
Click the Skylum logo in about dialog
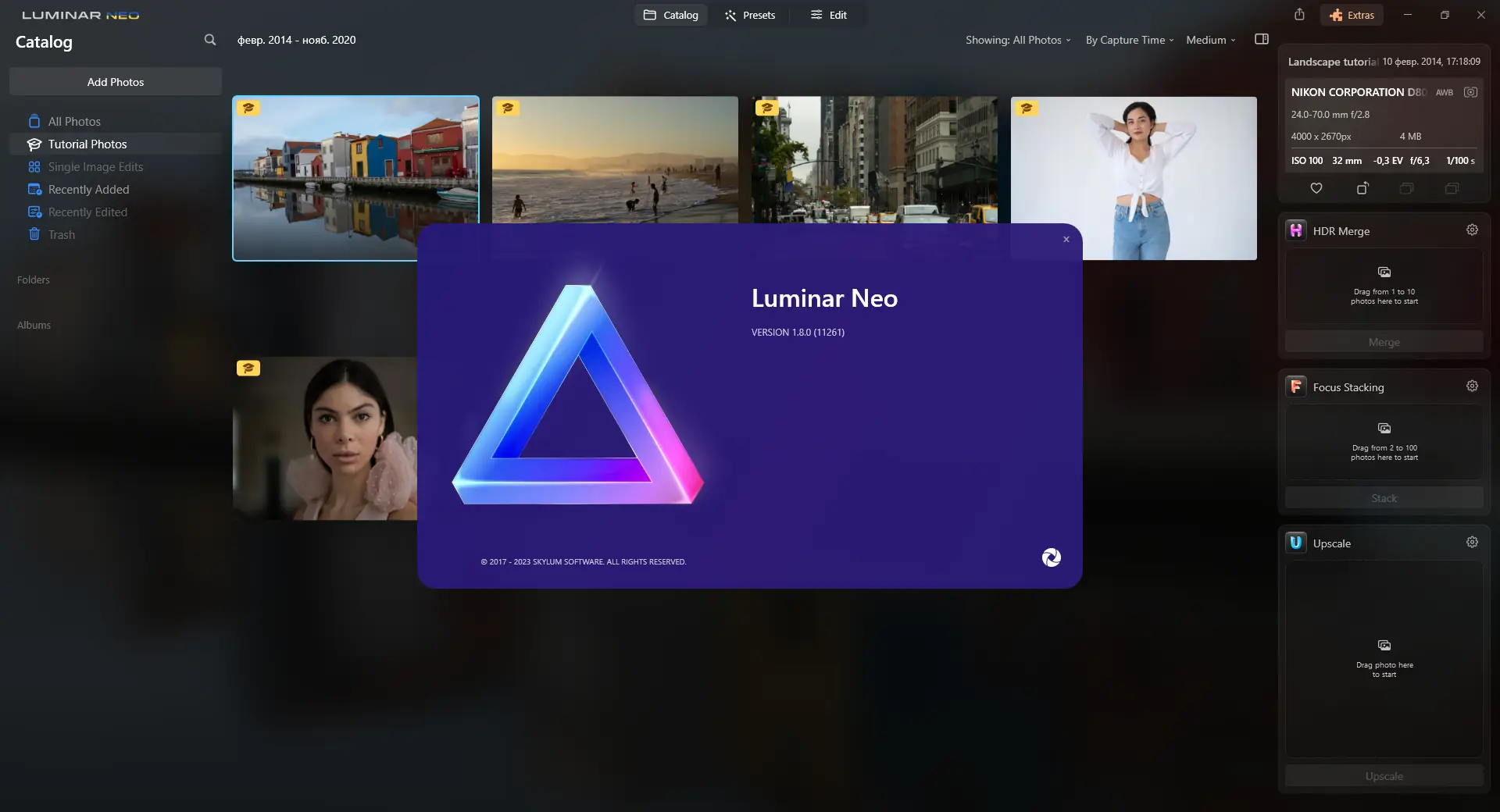tap(1052, 557)
